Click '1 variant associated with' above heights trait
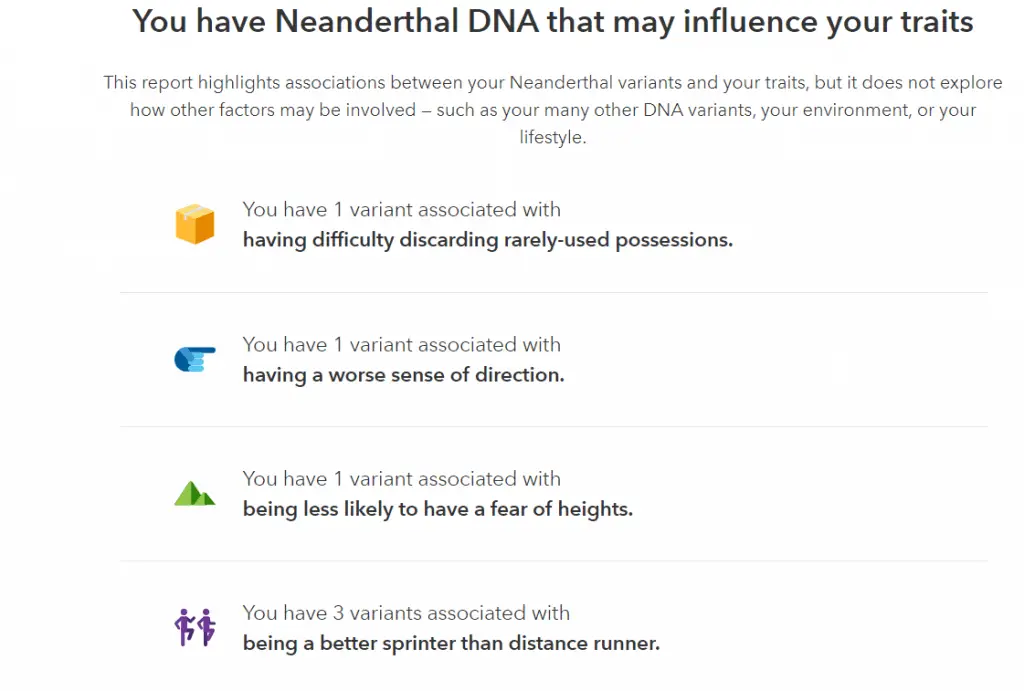Screen dimensions: 1024x691 click(x=447, y=479)
